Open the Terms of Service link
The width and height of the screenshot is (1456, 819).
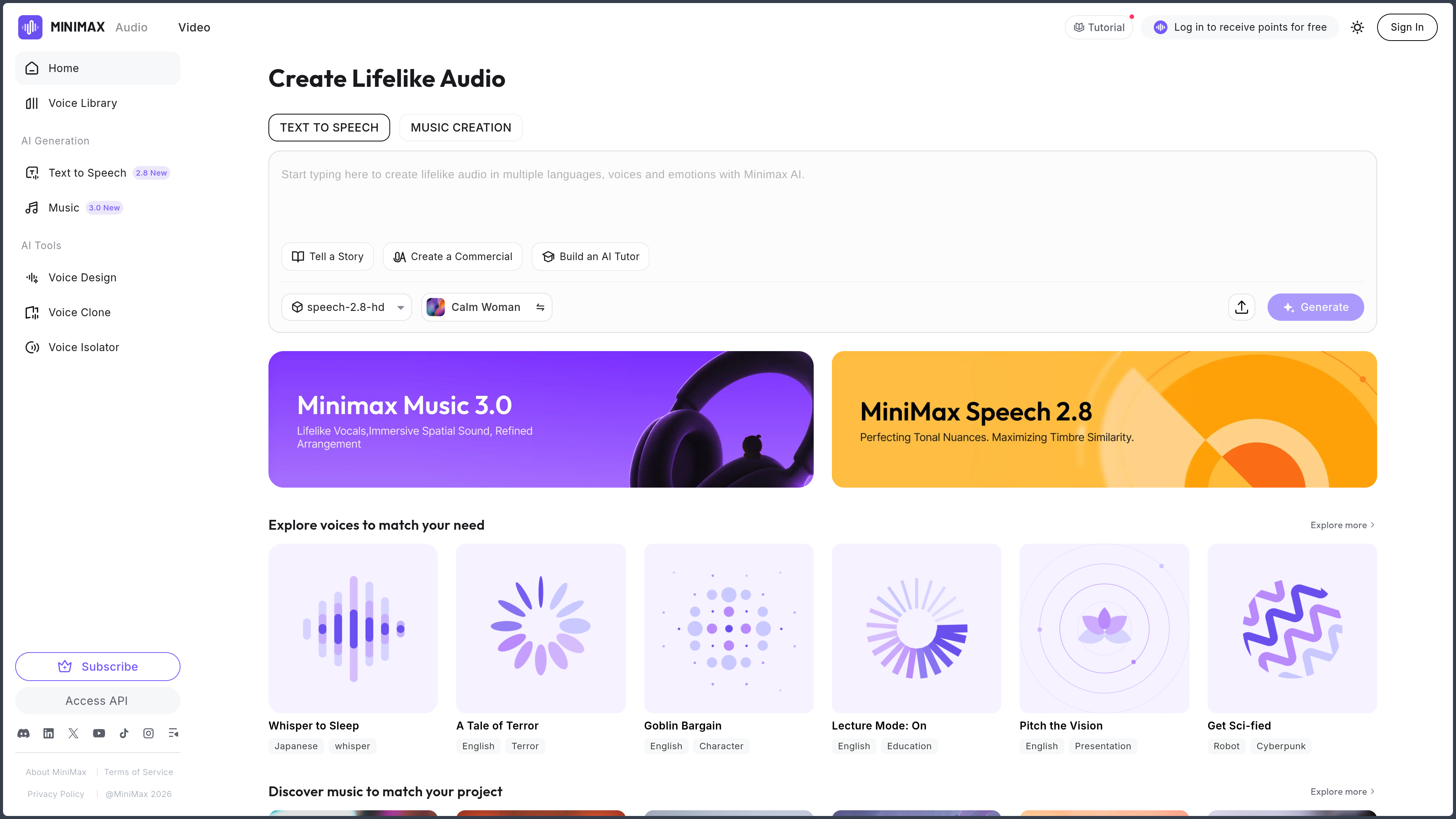pyautogui.click(x=138, y=772)
